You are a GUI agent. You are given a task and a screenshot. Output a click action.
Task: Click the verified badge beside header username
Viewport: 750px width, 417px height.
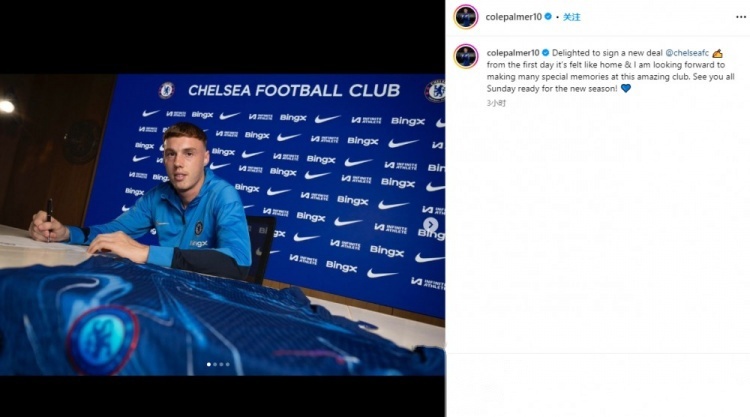(x=548, y=16)
